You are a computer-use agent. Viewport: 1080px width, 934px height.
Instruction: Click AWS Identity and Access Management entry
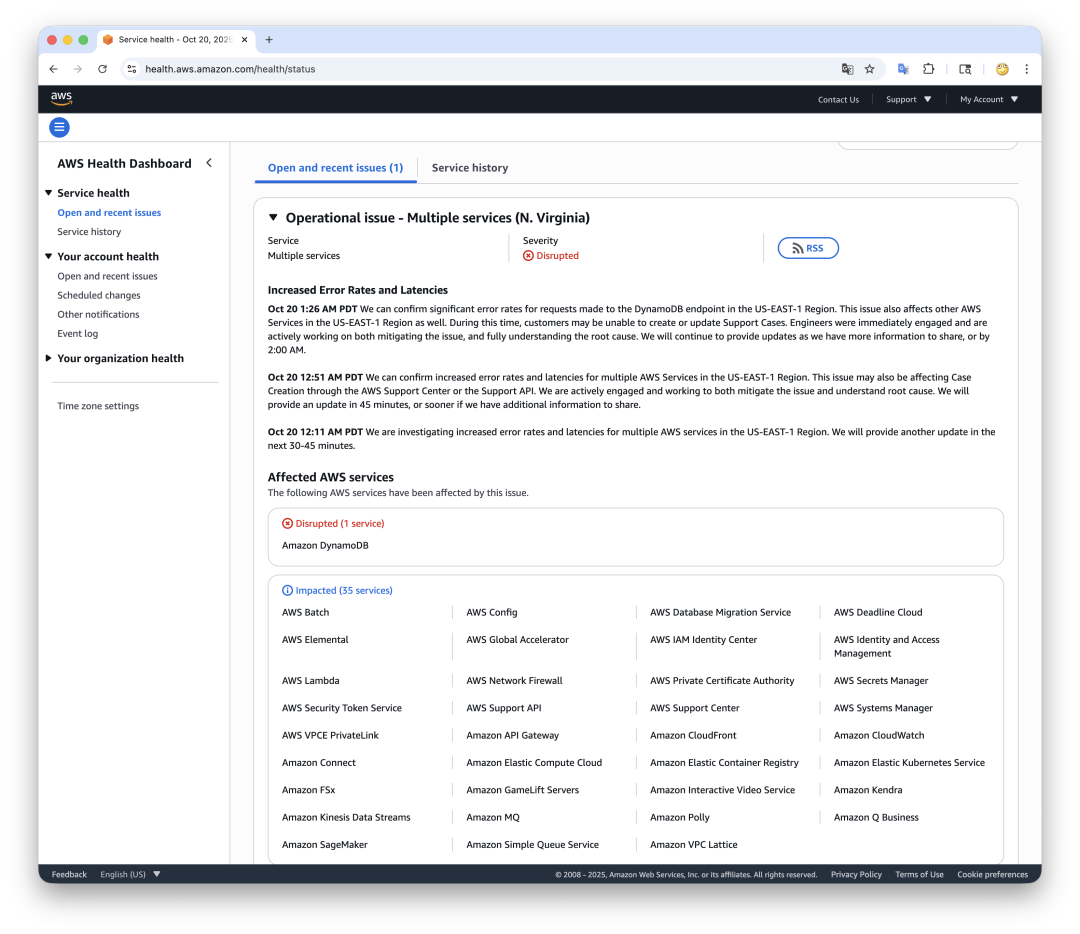[886, 647]
